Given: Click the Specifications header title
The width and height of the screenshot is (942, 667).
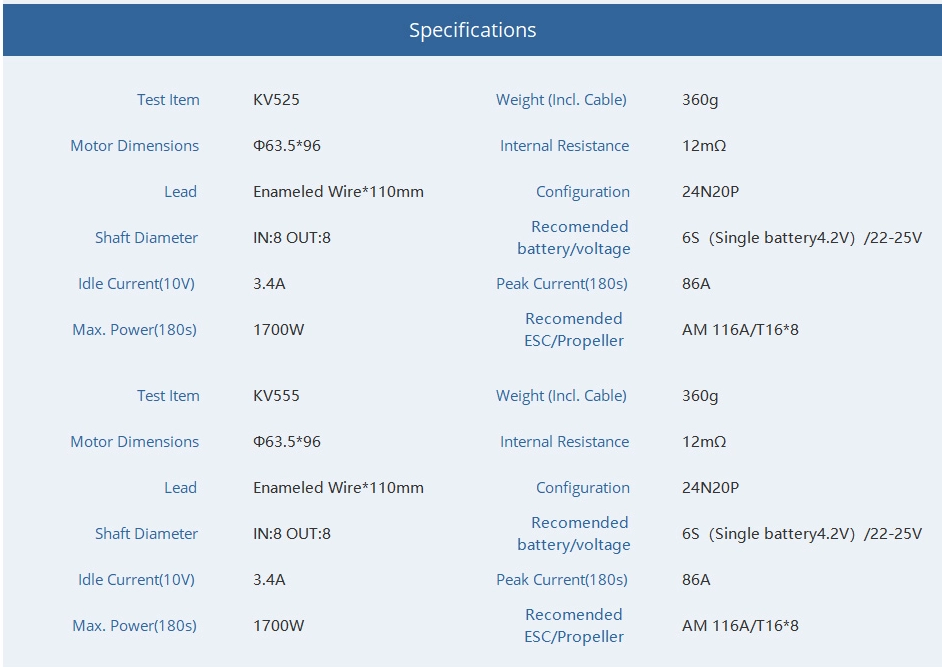Looking at the screenshot, I should pos(472,30).
